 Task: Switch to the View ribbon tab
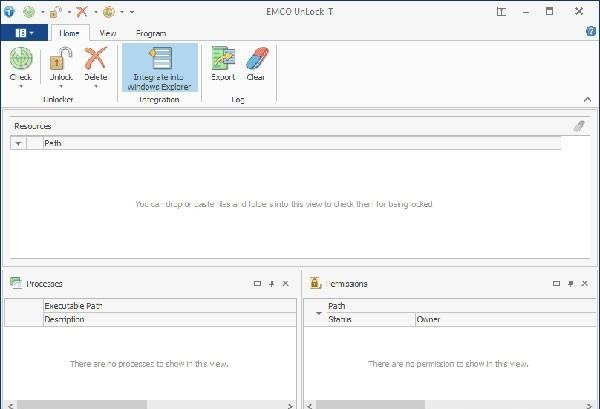108,33
